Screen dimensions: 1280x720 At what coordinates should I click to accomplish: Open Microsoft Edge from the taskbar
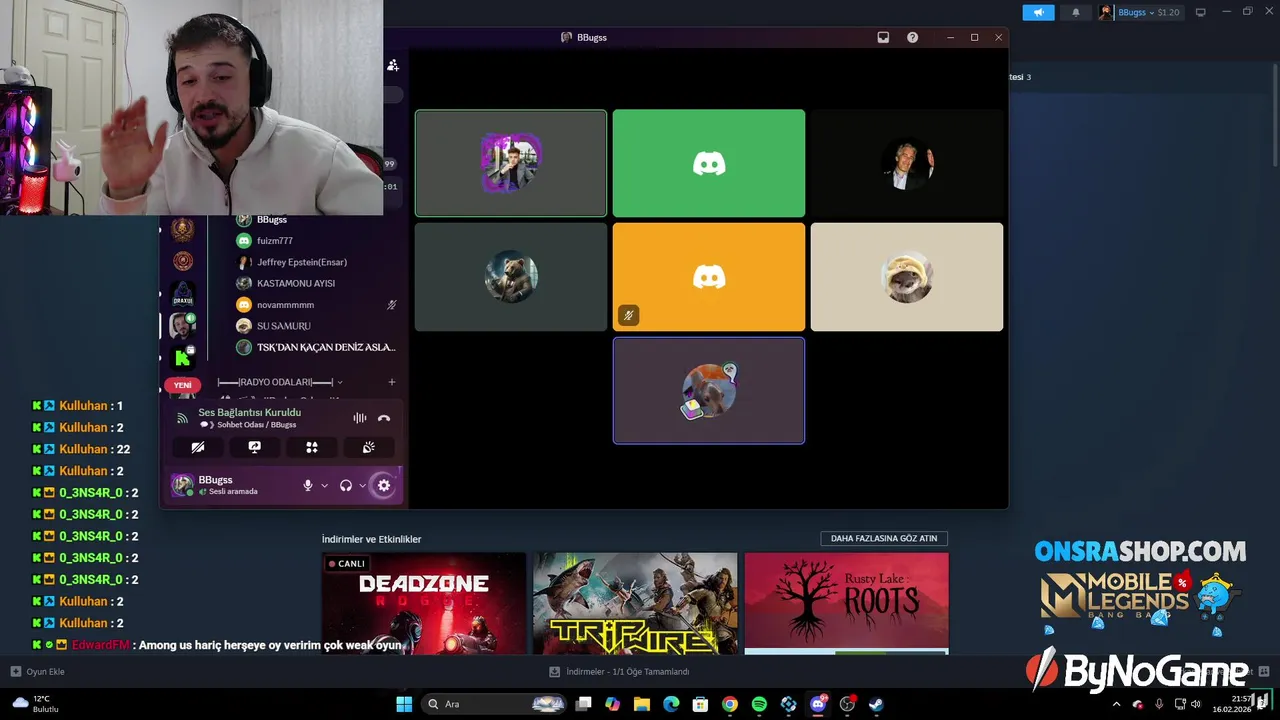(x=671, y=704)
